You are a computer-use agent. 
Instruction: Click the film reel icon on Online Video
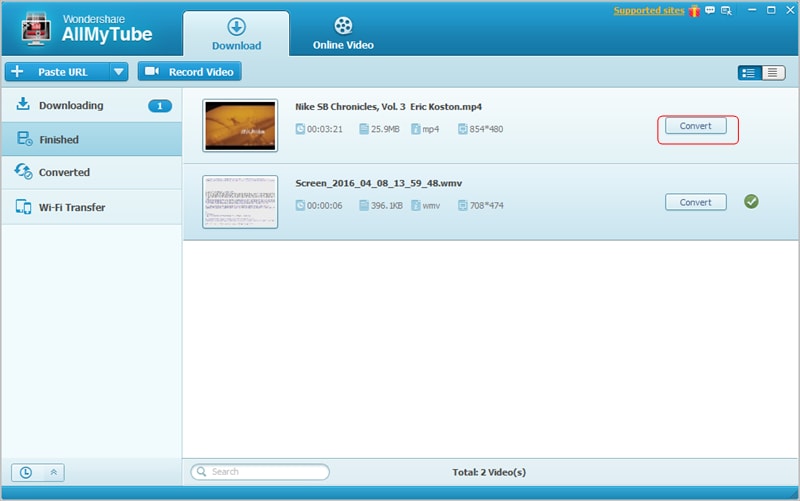tap(343, 26)
